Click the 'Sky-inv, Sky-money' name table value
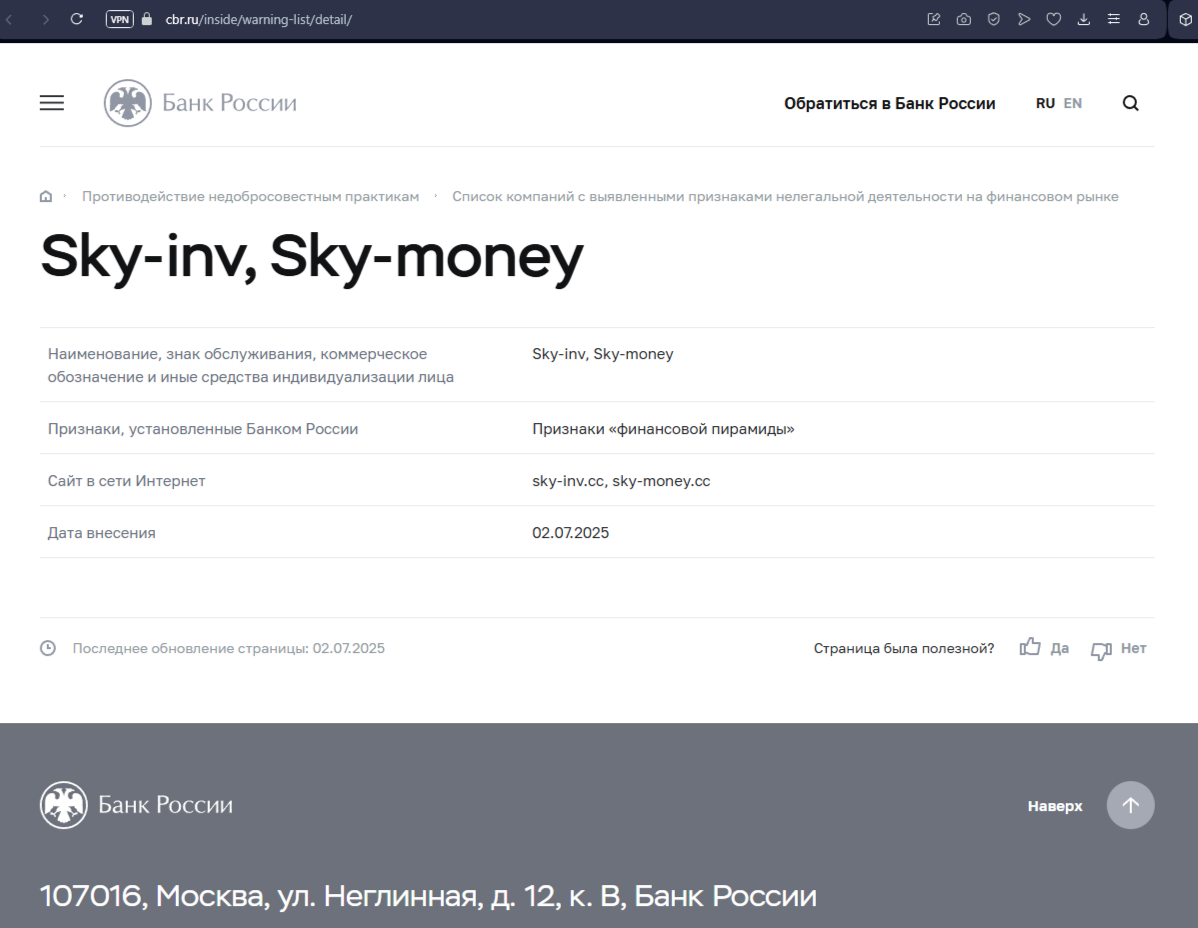This screenshot has height=928, width=1198. pyautogui.click(x=603, y=354)
